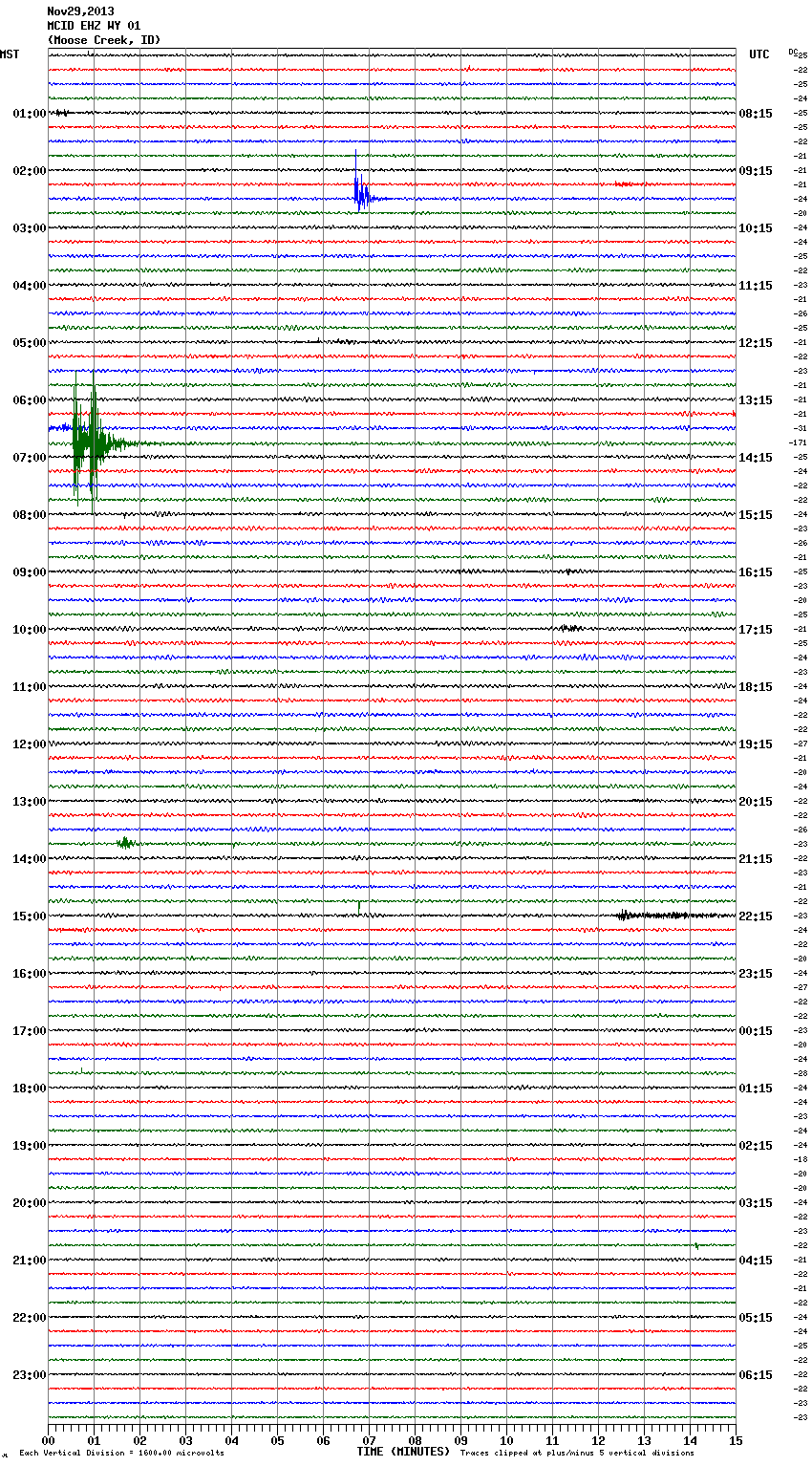The image size is (812, 1466).
Task: Select the '01:00' MST time label
Action: pos(30,114)
